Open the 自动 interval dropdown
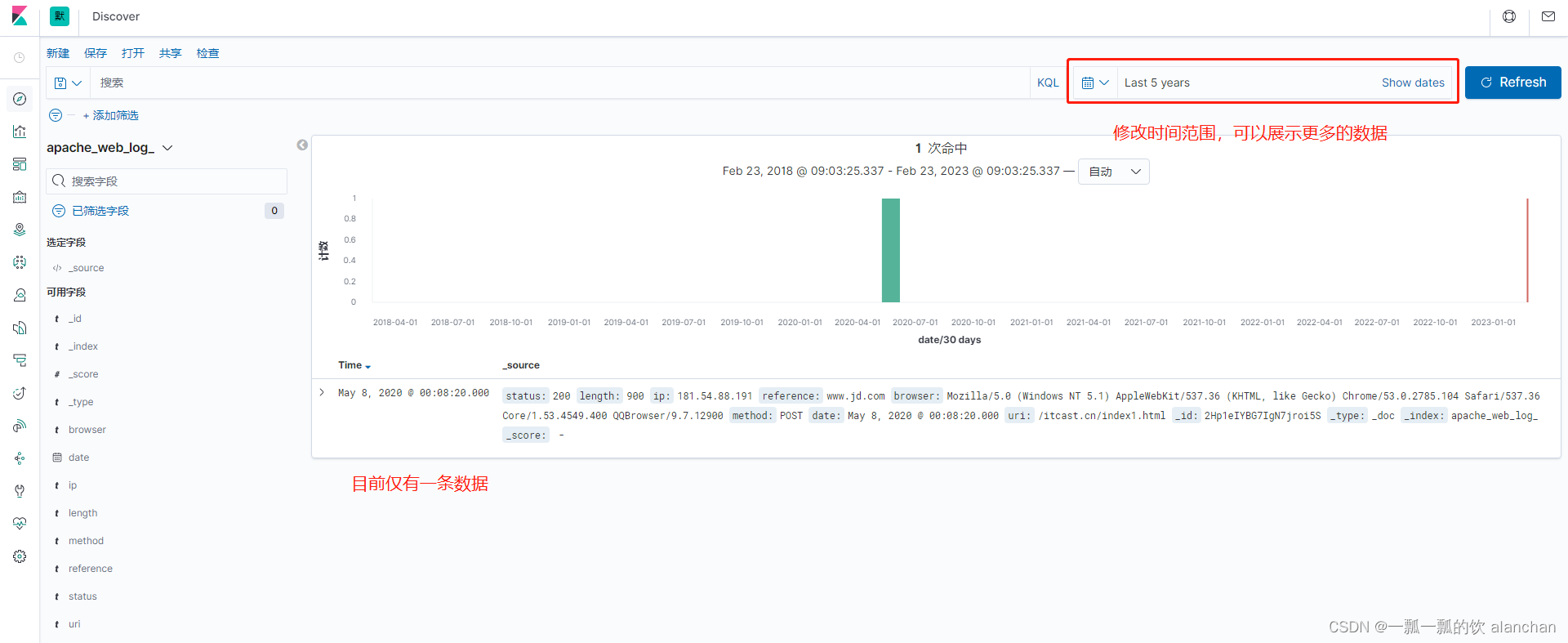The width and height of the screenshot is (1568, 643). 1114,172
